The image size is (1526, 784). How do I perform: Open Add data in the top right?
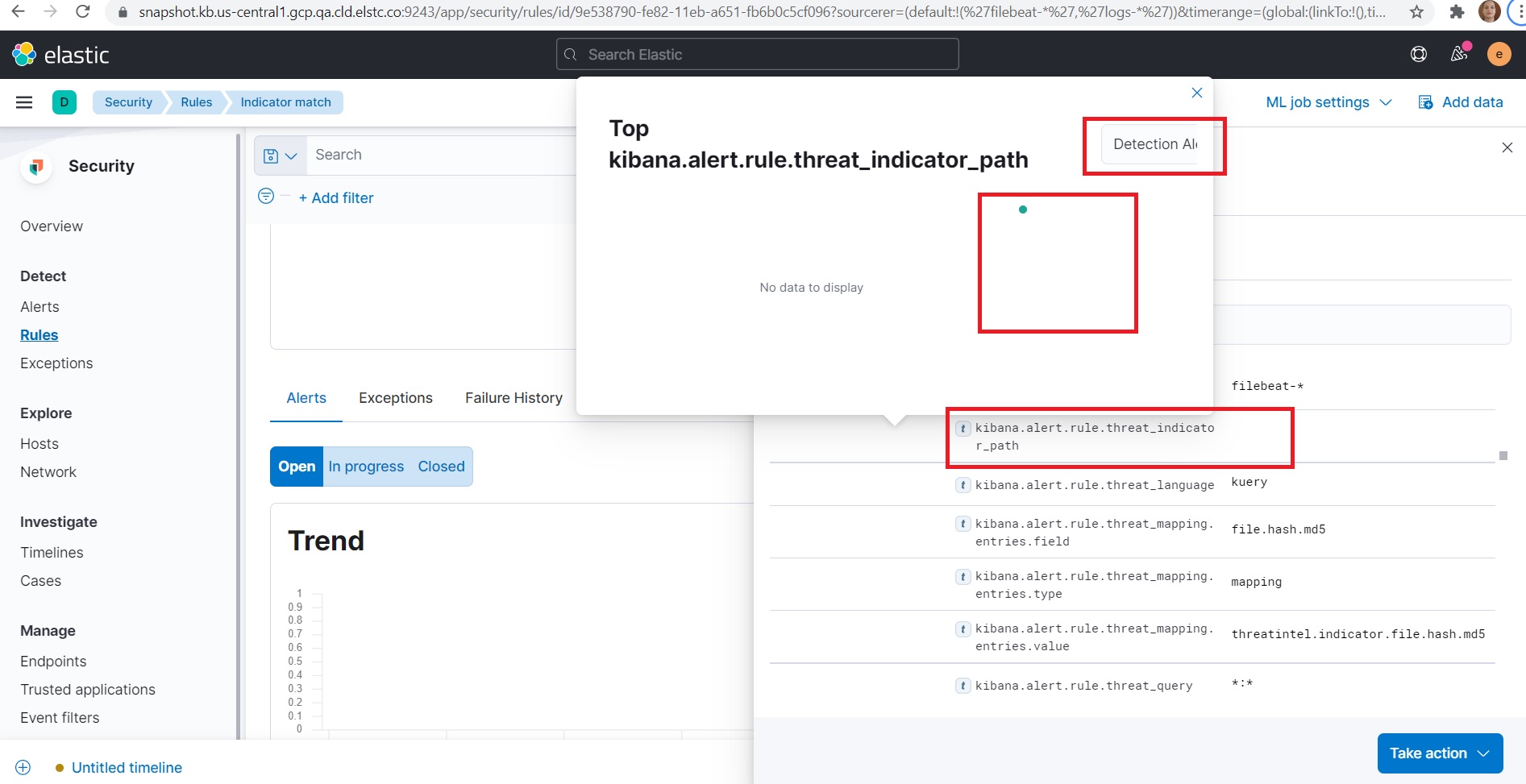[x=1461, y=102]
